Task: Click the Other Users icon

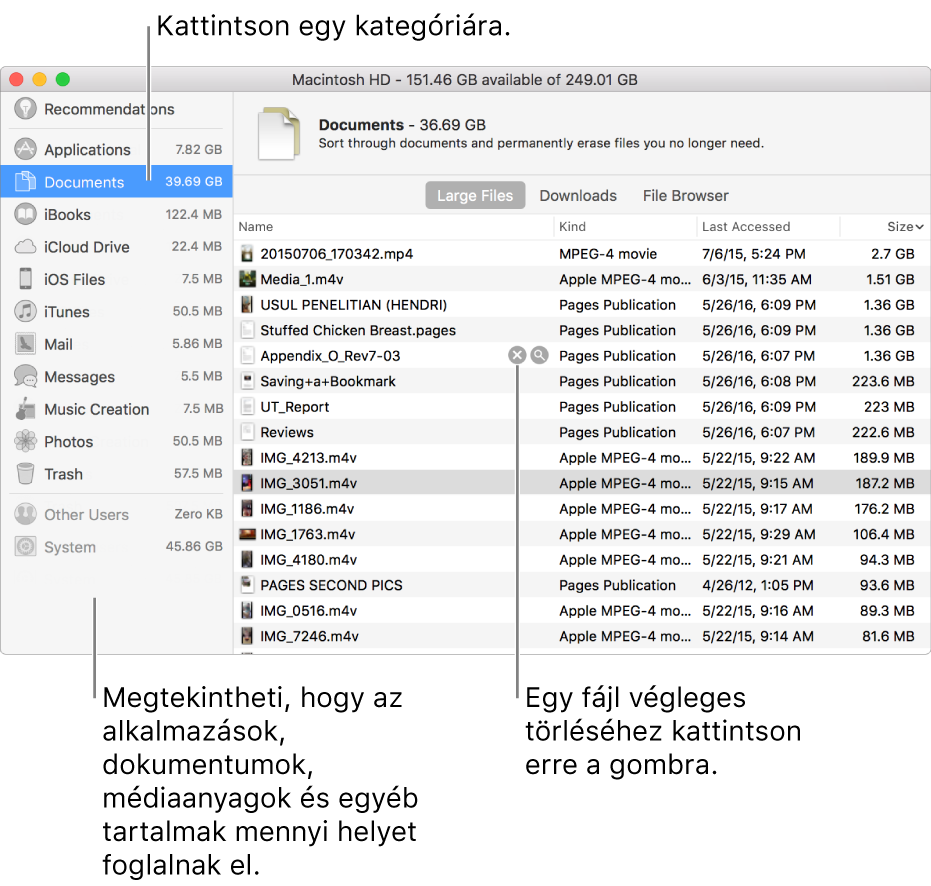Action: (26, 514)
